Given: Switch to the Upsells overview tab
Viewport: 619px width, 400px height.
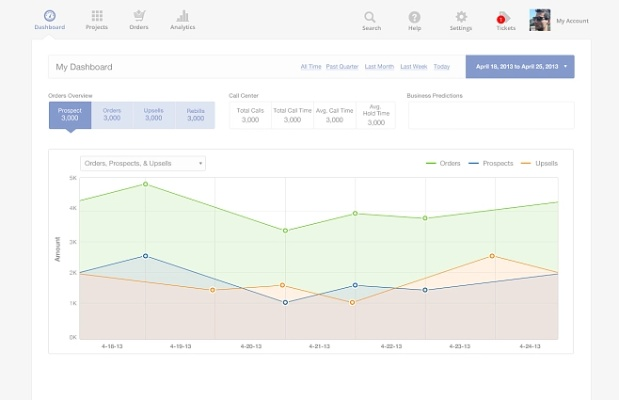Looking at the screenshot, I should pos(153,114).
